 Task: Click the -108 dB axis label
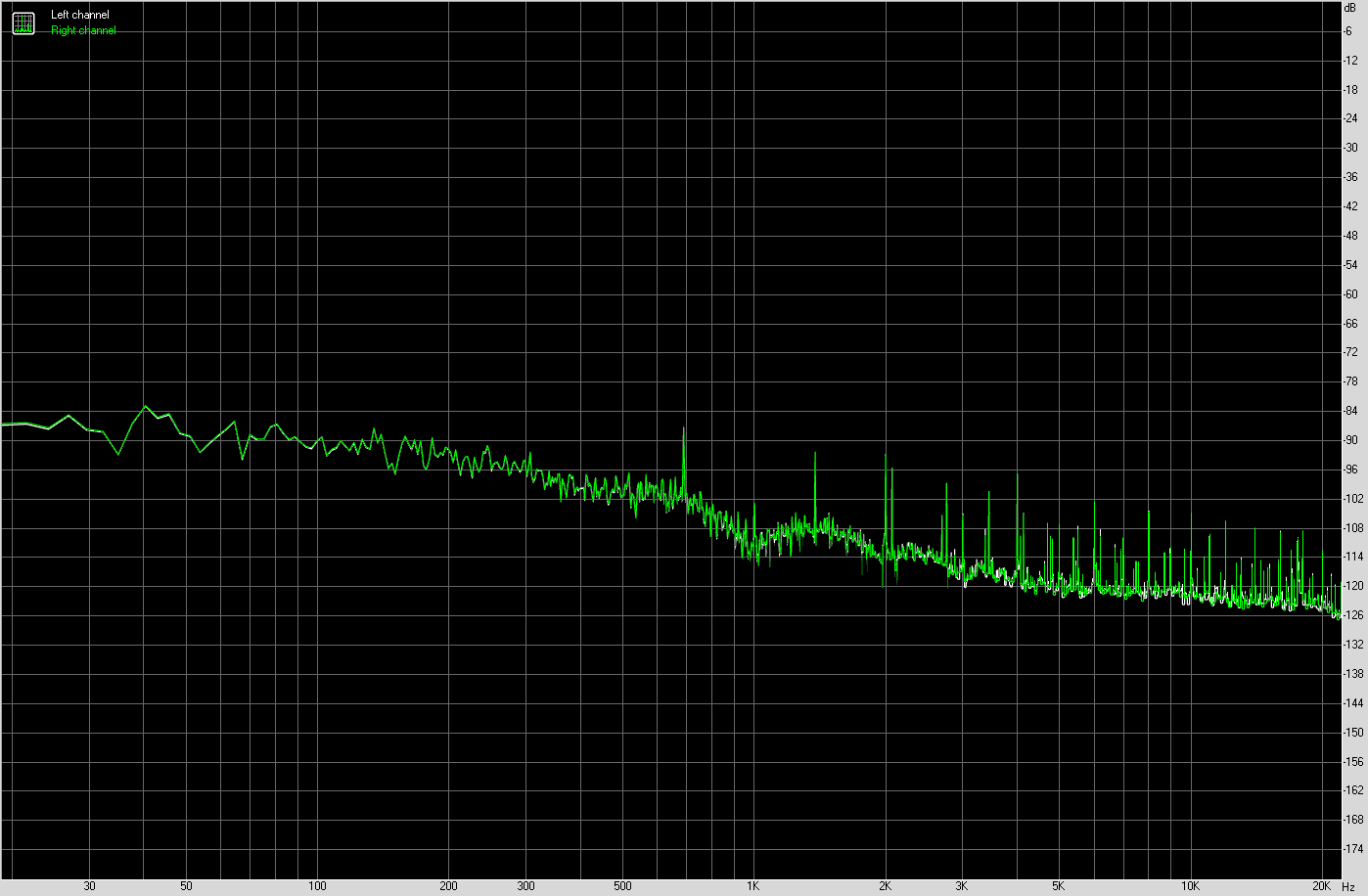[1353, 527]
